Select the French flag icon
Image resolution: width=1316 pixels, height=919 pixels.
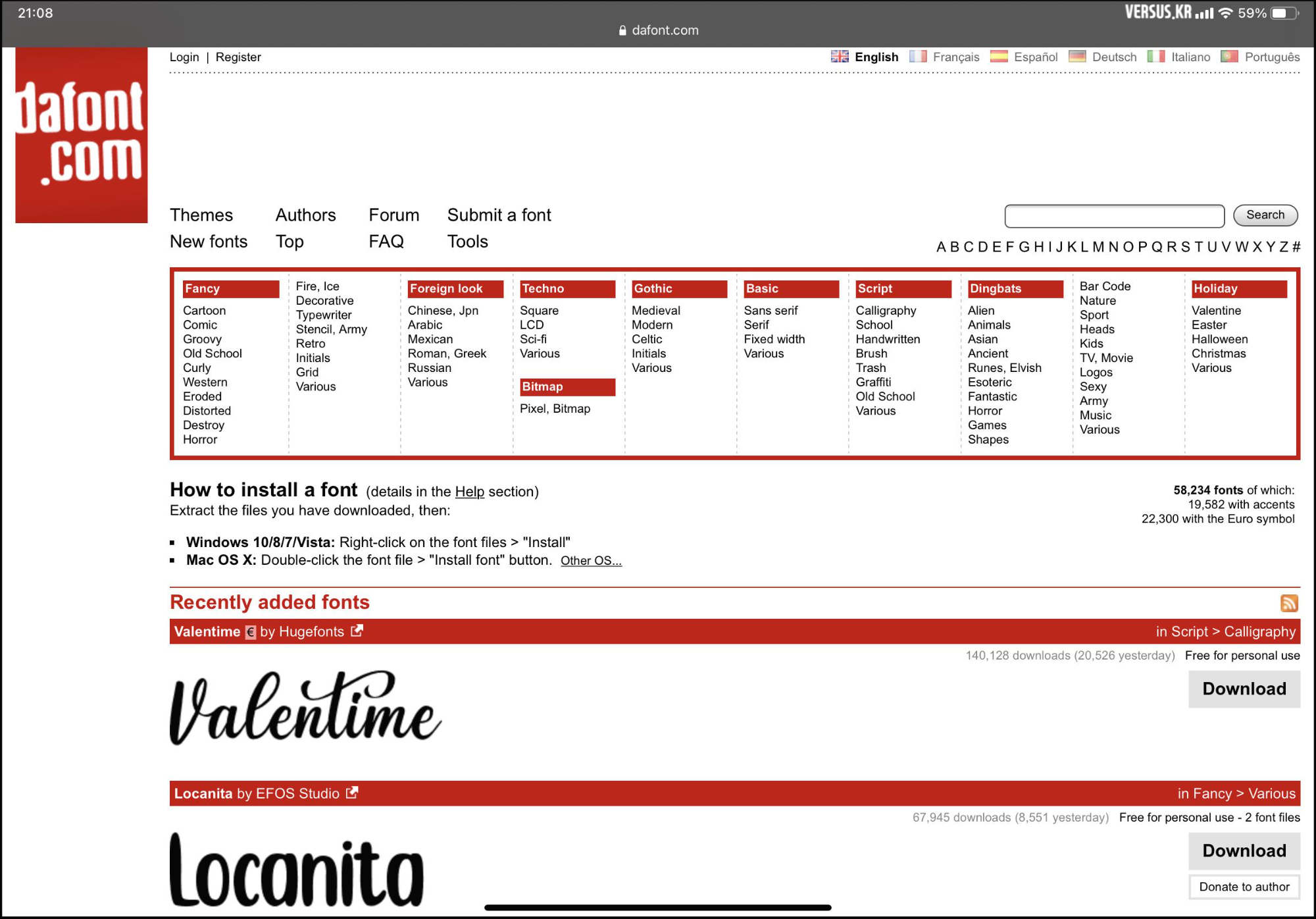tap(917, 57)
